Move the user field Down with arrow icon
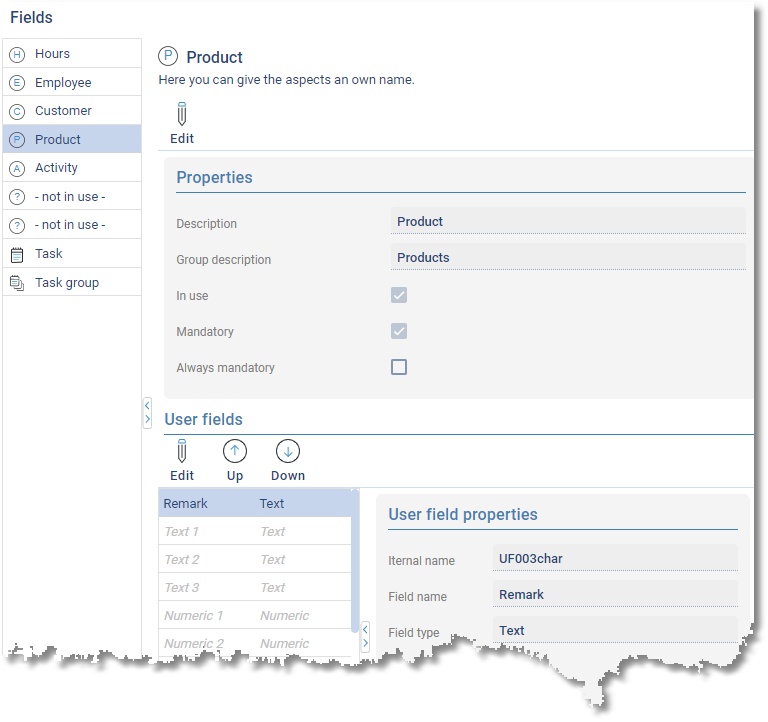Screen dimensions: 768x722 click(288, 451)
